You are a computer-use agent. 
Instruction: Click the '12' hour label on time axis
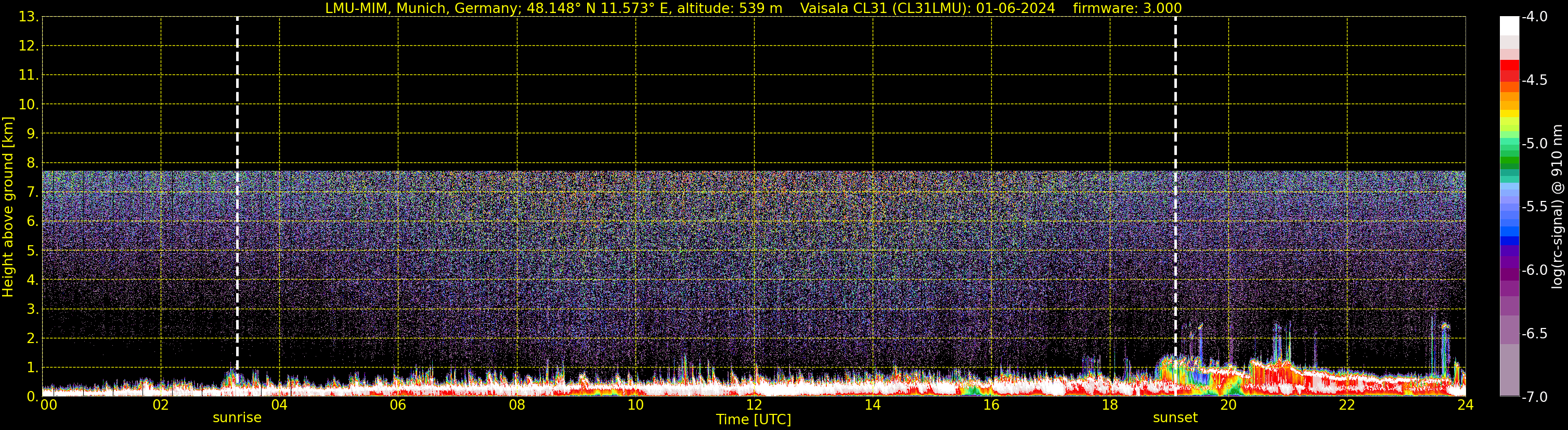[x=754, y=405]
